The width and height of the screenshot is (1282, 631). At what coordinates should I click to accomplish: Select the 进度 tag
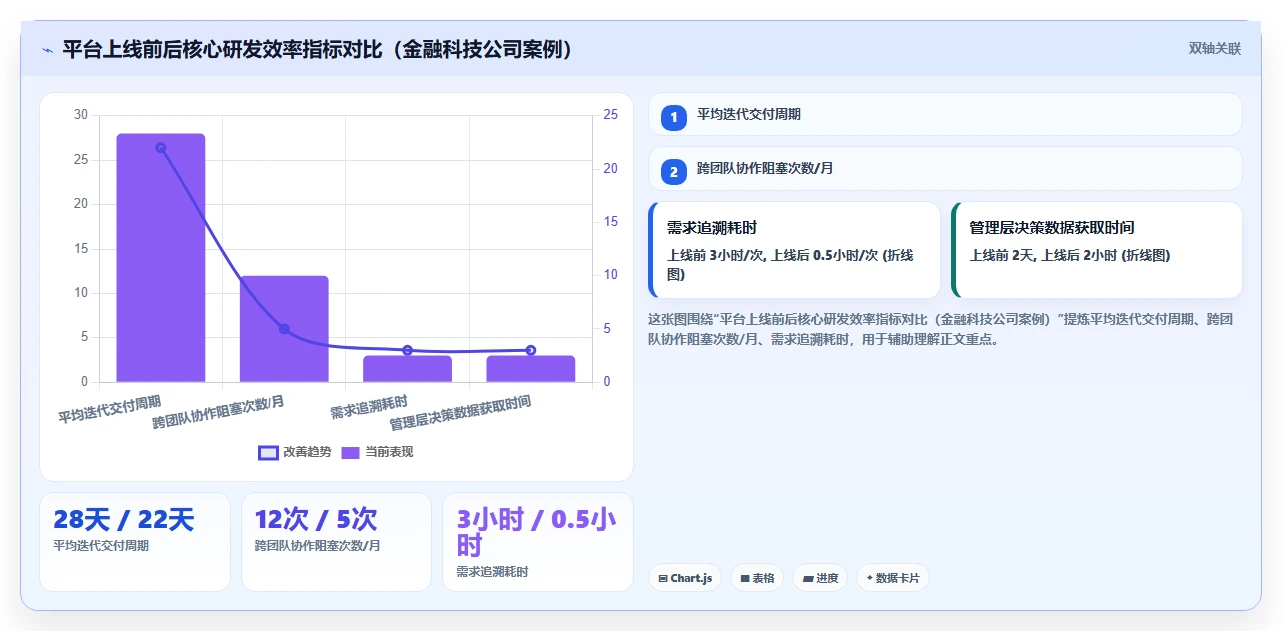click(x=820, y=578)
